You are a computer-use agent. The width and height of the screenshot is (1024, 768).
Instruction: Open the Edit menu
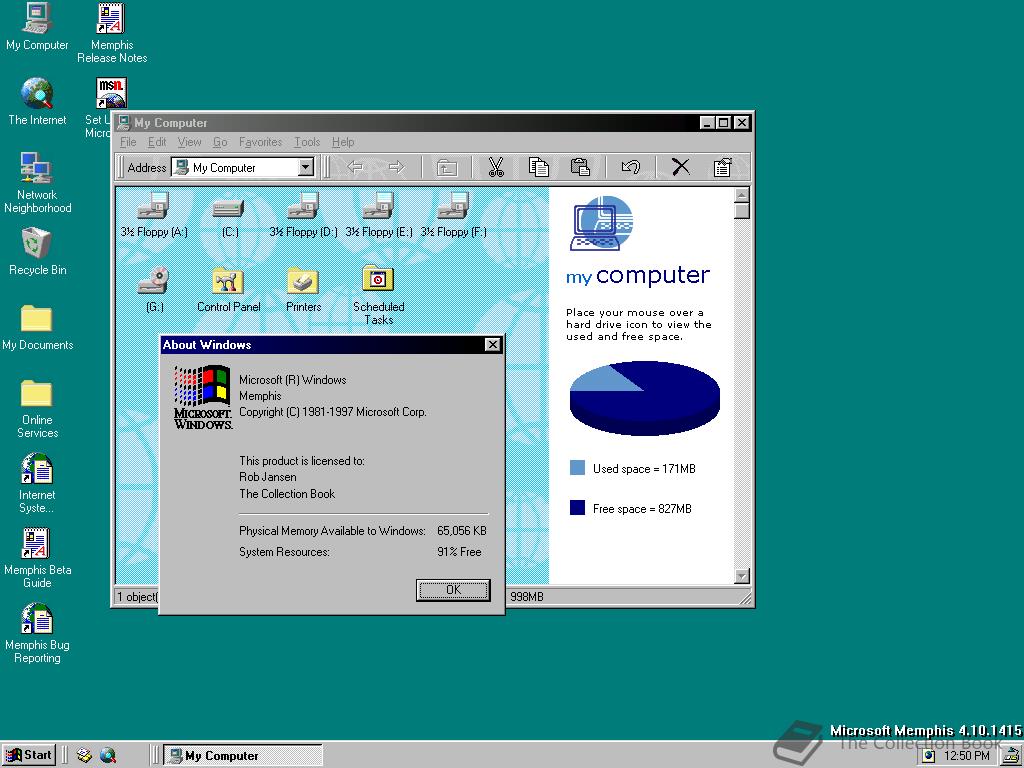157,142
